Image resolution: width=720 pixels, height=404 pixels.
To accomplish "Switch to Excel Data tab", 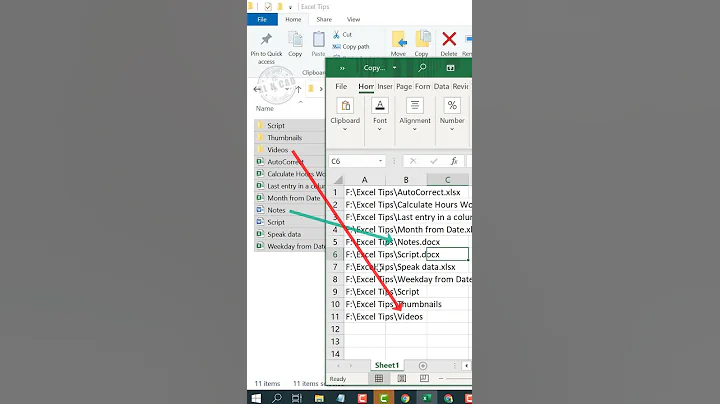I will [441, 86].
